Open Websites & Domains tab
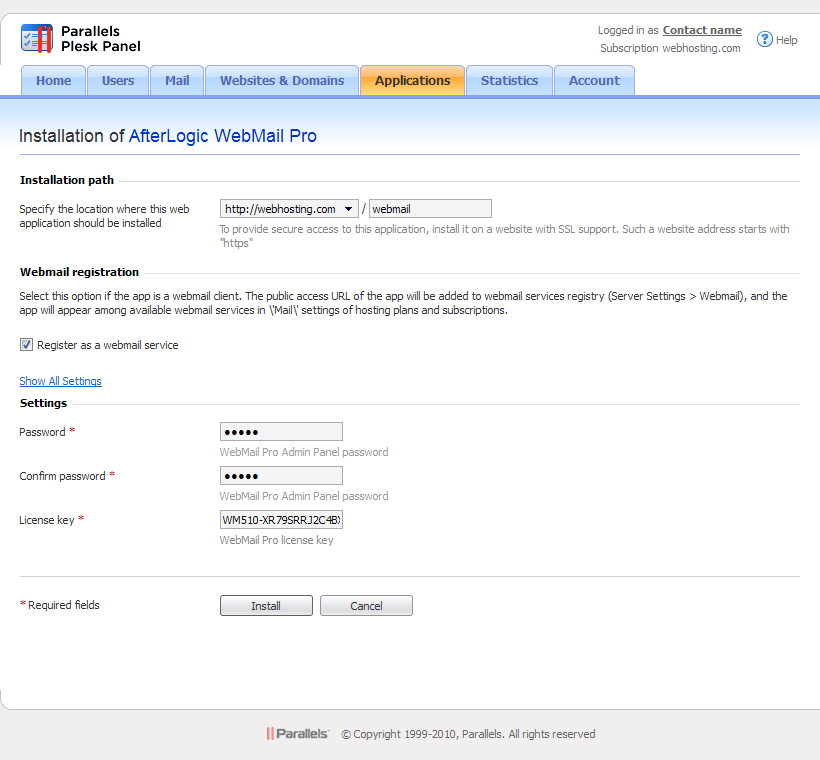 click(282, 81)
